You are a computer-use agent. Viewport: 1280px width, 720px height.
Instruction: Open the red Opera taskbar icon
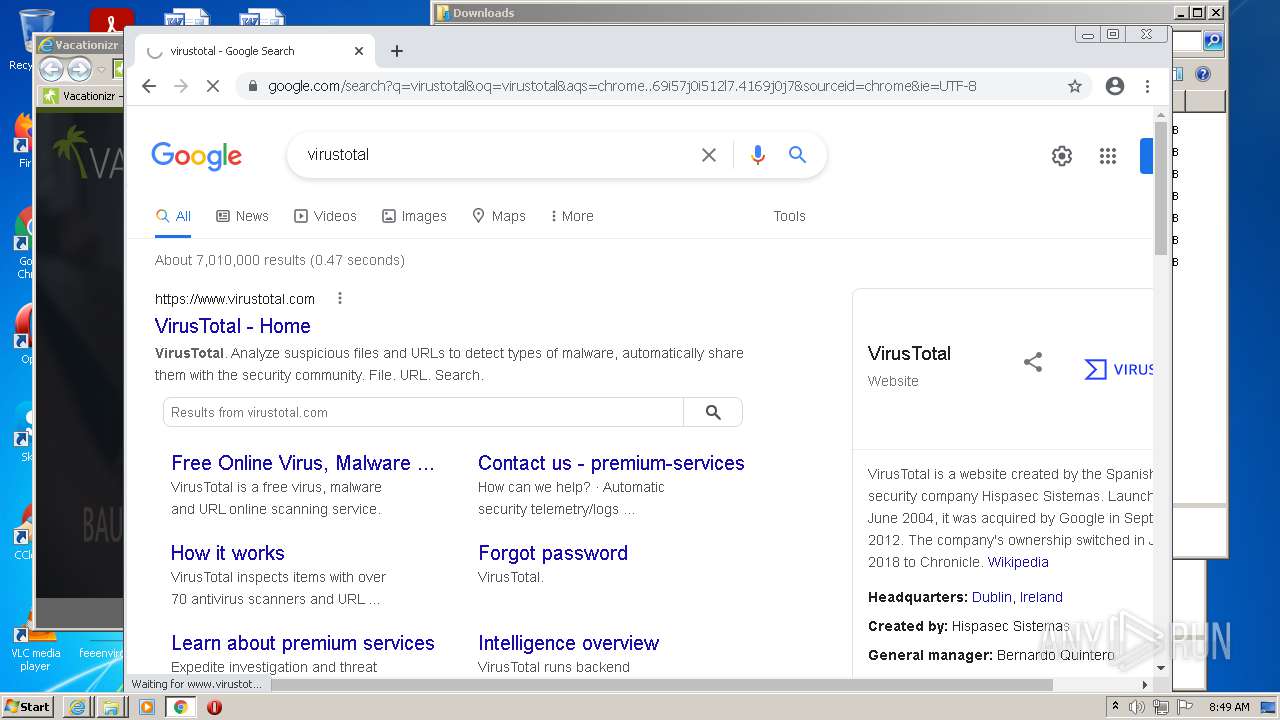pos(214,707)
